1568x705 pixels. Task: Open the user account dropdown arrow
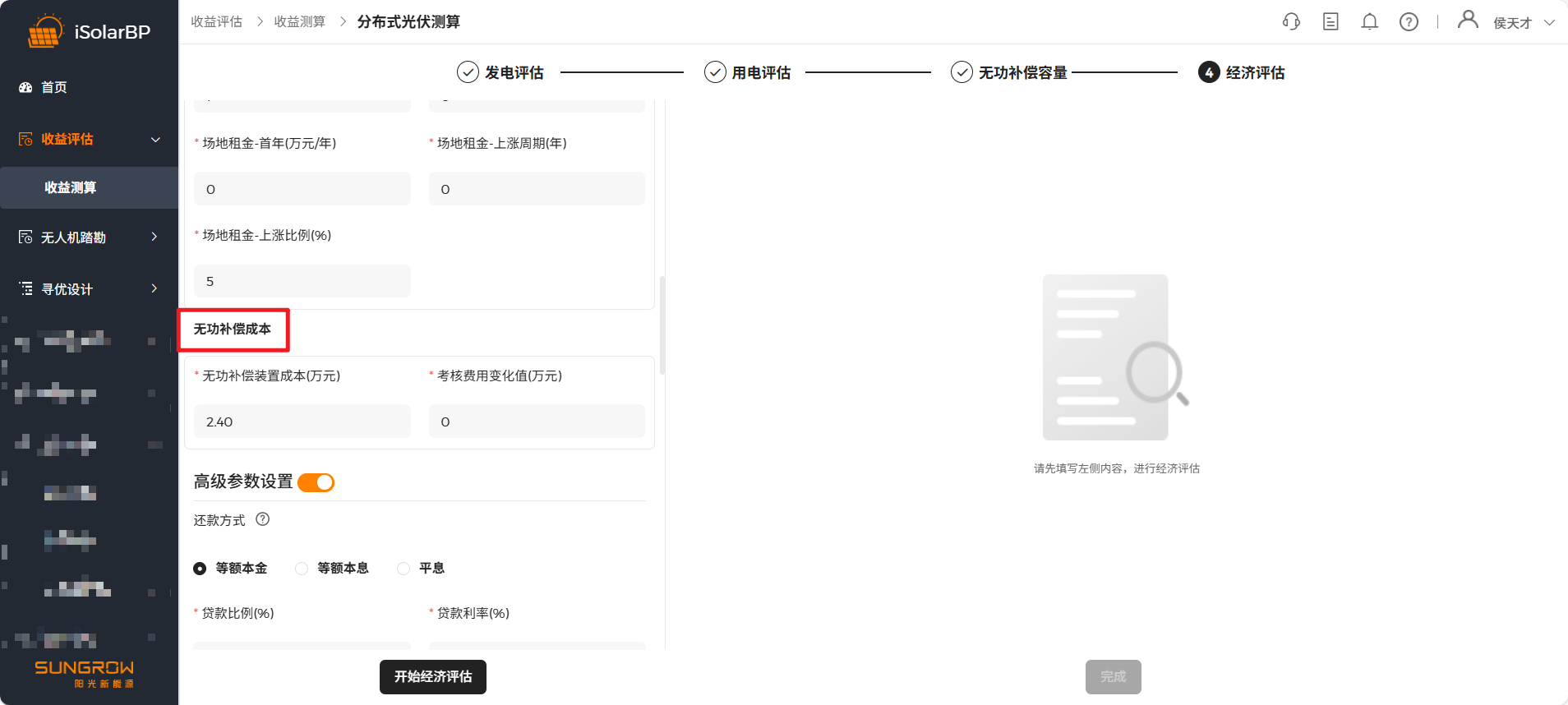pyautogui.click(x=1549, y=23)
